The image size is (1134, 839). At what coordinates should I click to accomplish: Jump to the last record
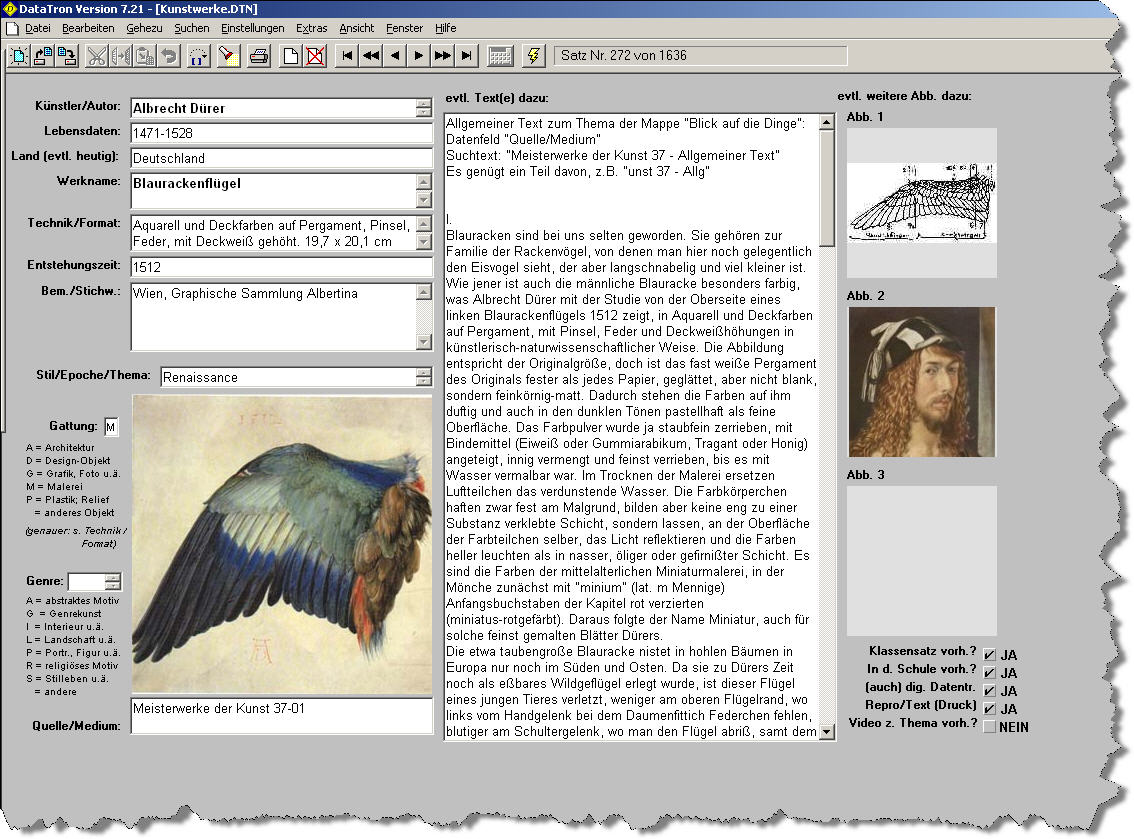[x=466, y=56]
